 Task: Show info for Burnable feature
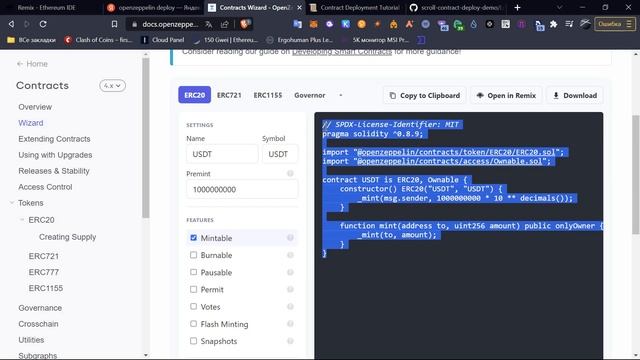290,255
